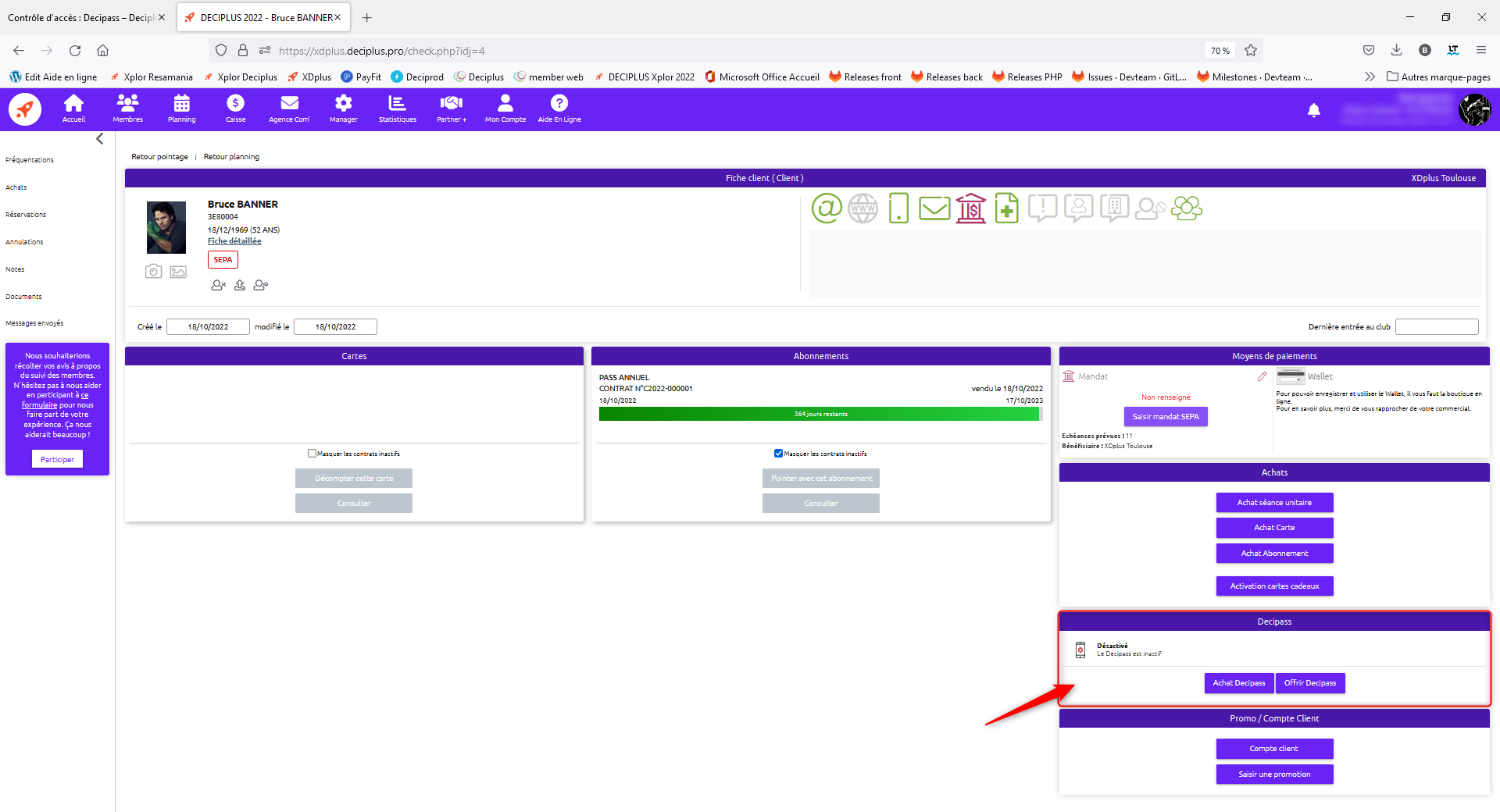Open the 'Fiche détaillée' link
The height and width of the screenshot is (812, 1500).
[x=234, y=241]
